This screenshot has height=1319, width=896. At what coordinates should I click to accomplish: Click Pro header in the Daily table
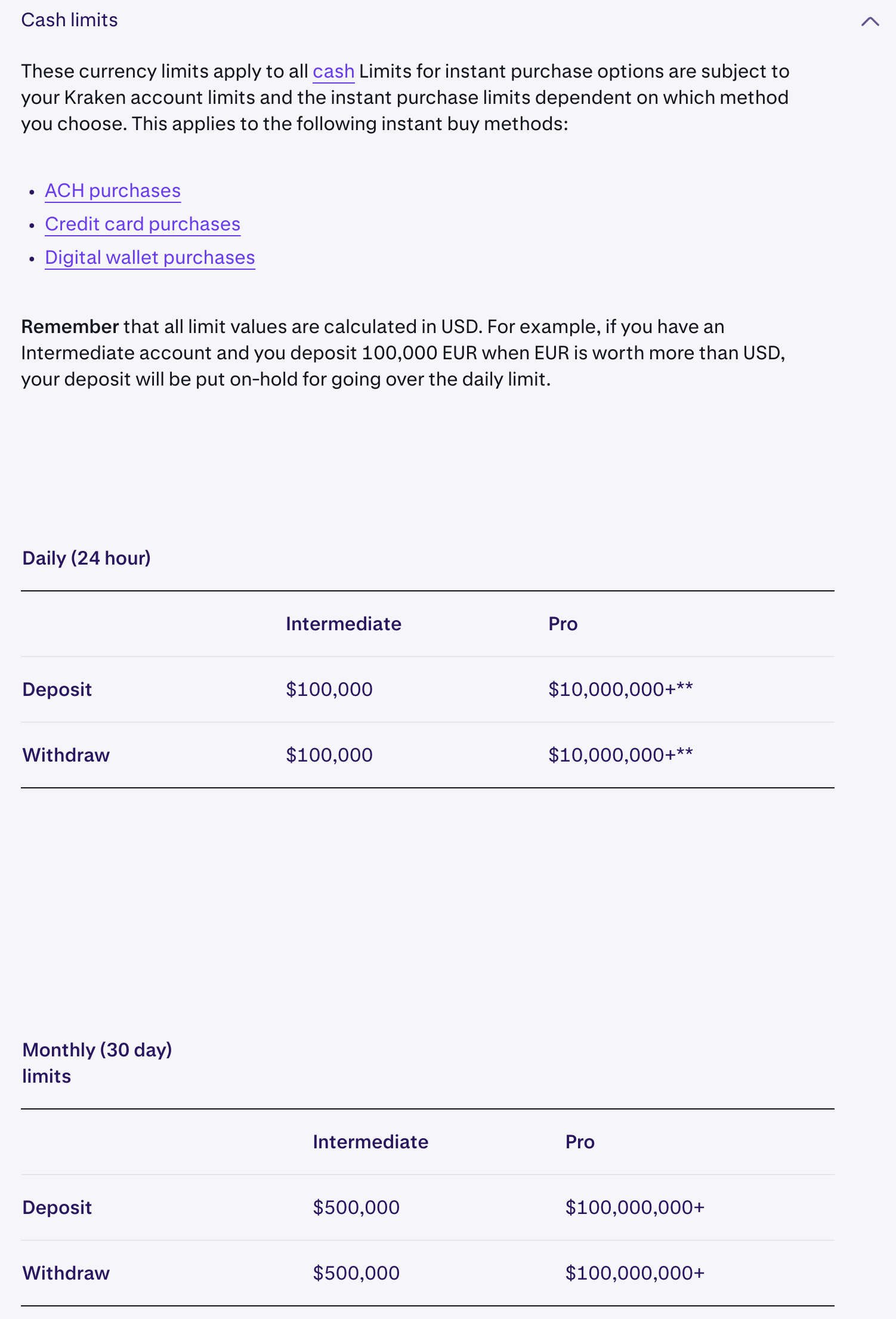pos(563,624)
